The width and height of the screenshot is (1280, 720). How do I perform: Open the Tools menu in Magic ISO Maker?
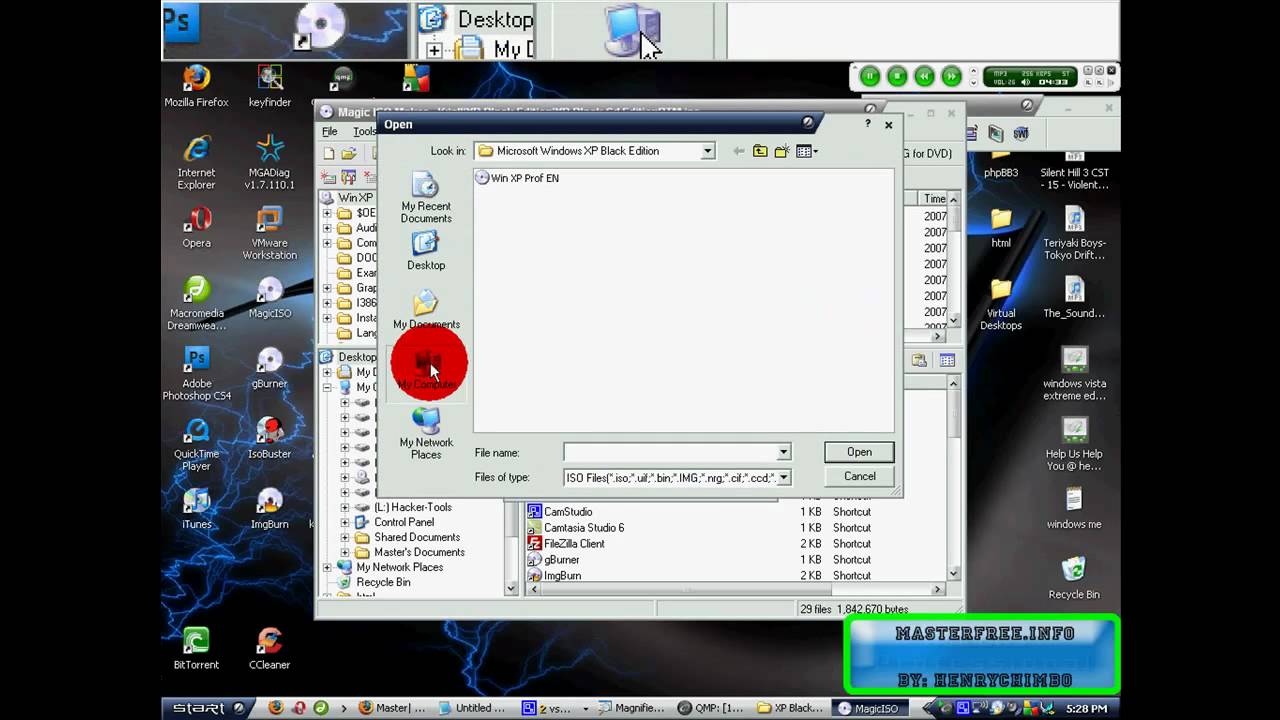point(364,132)
